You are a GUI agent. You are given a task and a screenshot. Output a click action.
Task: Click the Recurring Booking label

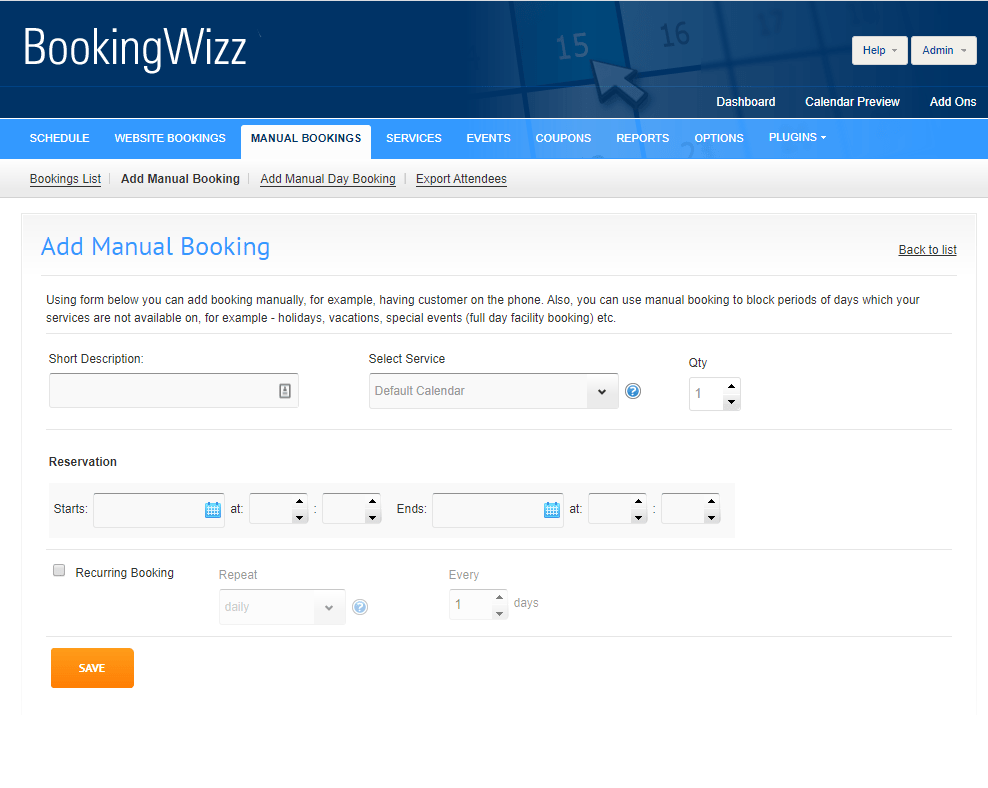coord(125,573)
